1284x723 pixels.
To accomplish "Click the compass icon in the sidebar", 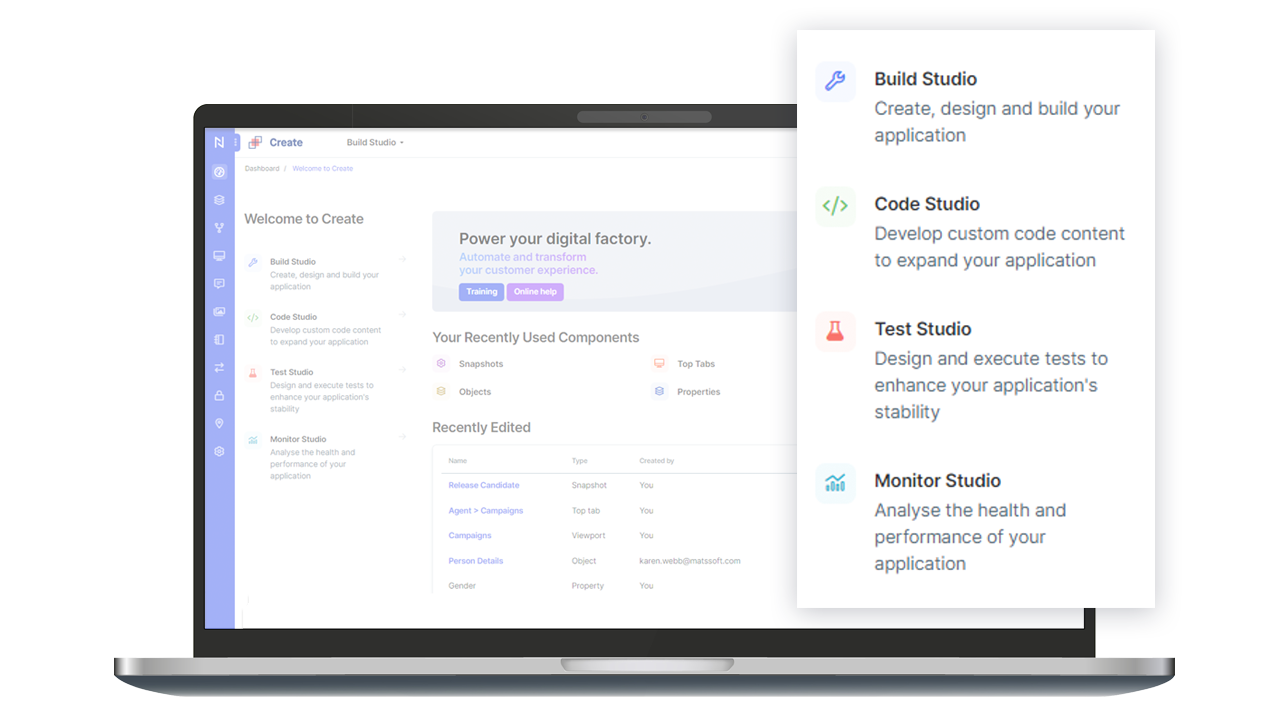I will pyautogui.click(x=219, y=171).
